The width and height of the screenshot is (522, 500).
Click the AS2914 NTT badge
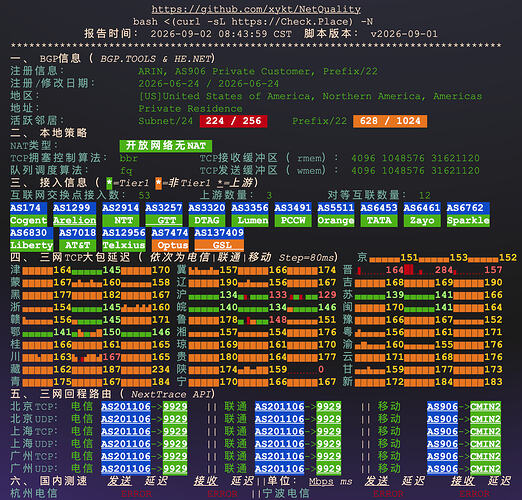click(120, 214)
